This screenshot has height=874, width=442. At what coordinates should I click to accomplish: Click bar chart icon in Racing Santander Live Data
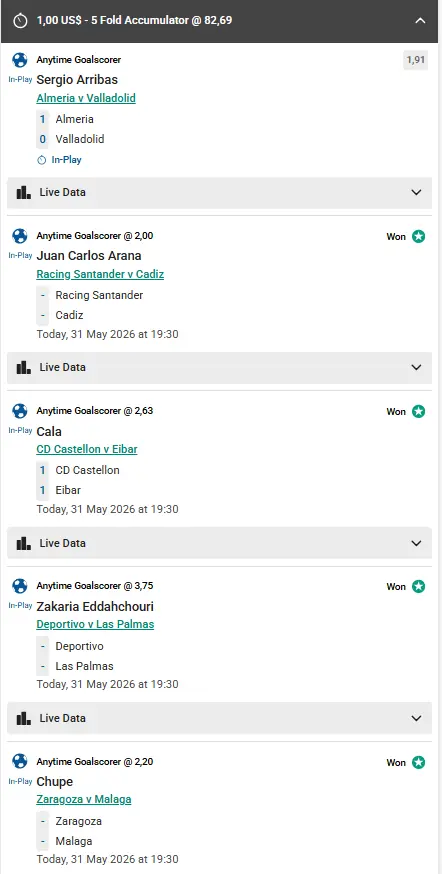(23, 367)
